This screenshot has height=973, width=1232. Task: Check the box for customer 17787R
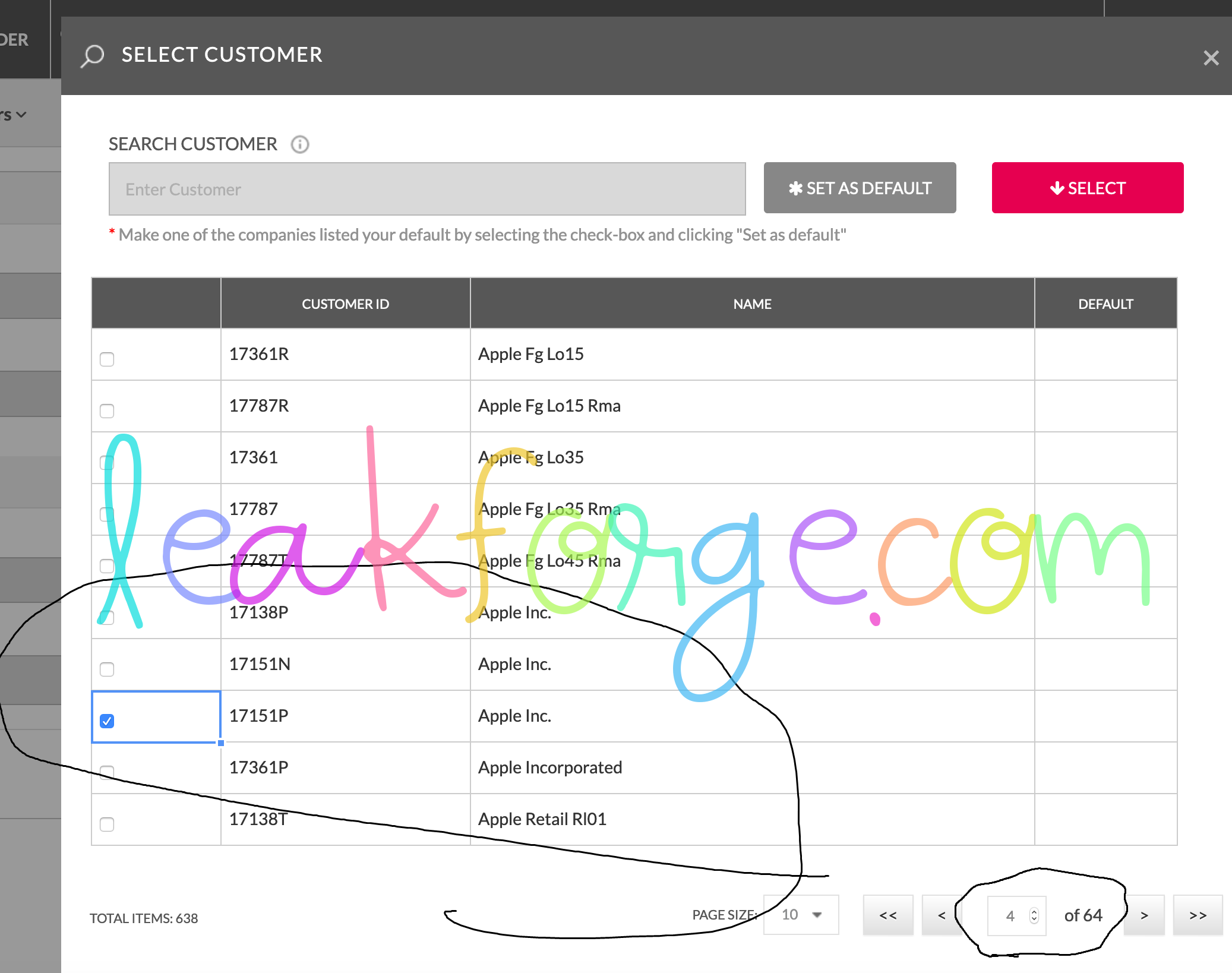(x=107, y=411)
